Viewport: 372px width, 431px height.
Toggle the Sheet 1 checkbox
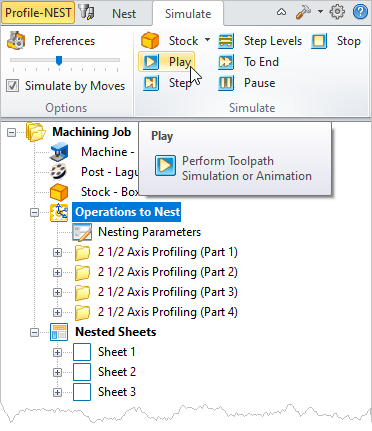click(82, 352)
